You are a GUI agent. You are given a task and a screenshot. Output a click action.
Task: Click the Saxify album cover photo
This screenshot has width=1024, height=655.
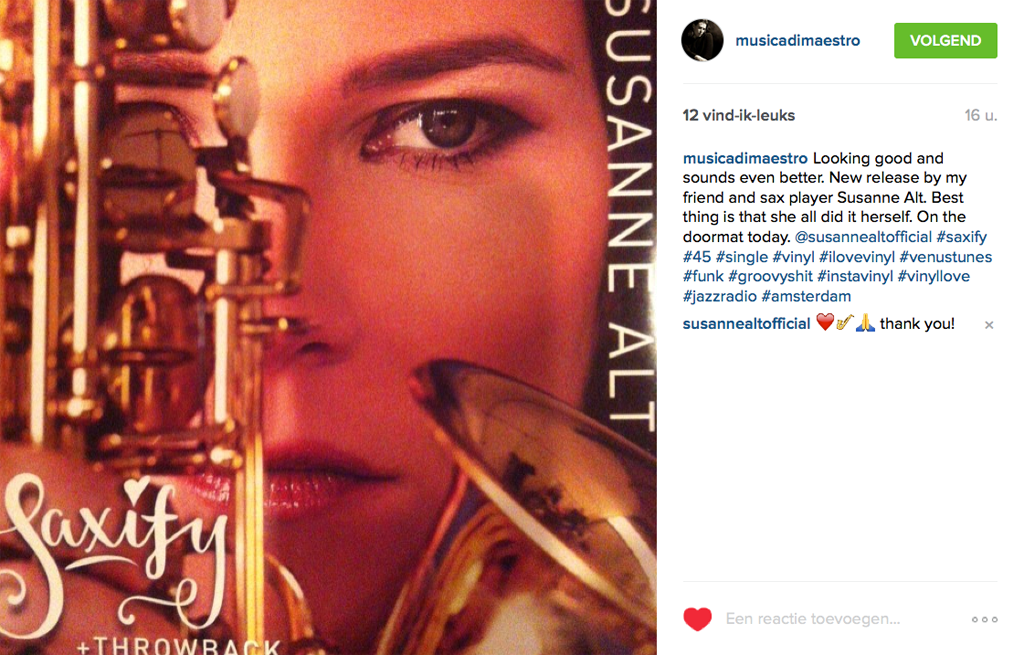coord(328,327)
